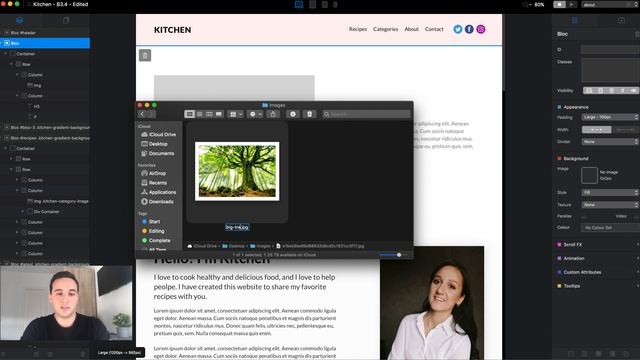Switch Finder to column view

pos(209,114)
